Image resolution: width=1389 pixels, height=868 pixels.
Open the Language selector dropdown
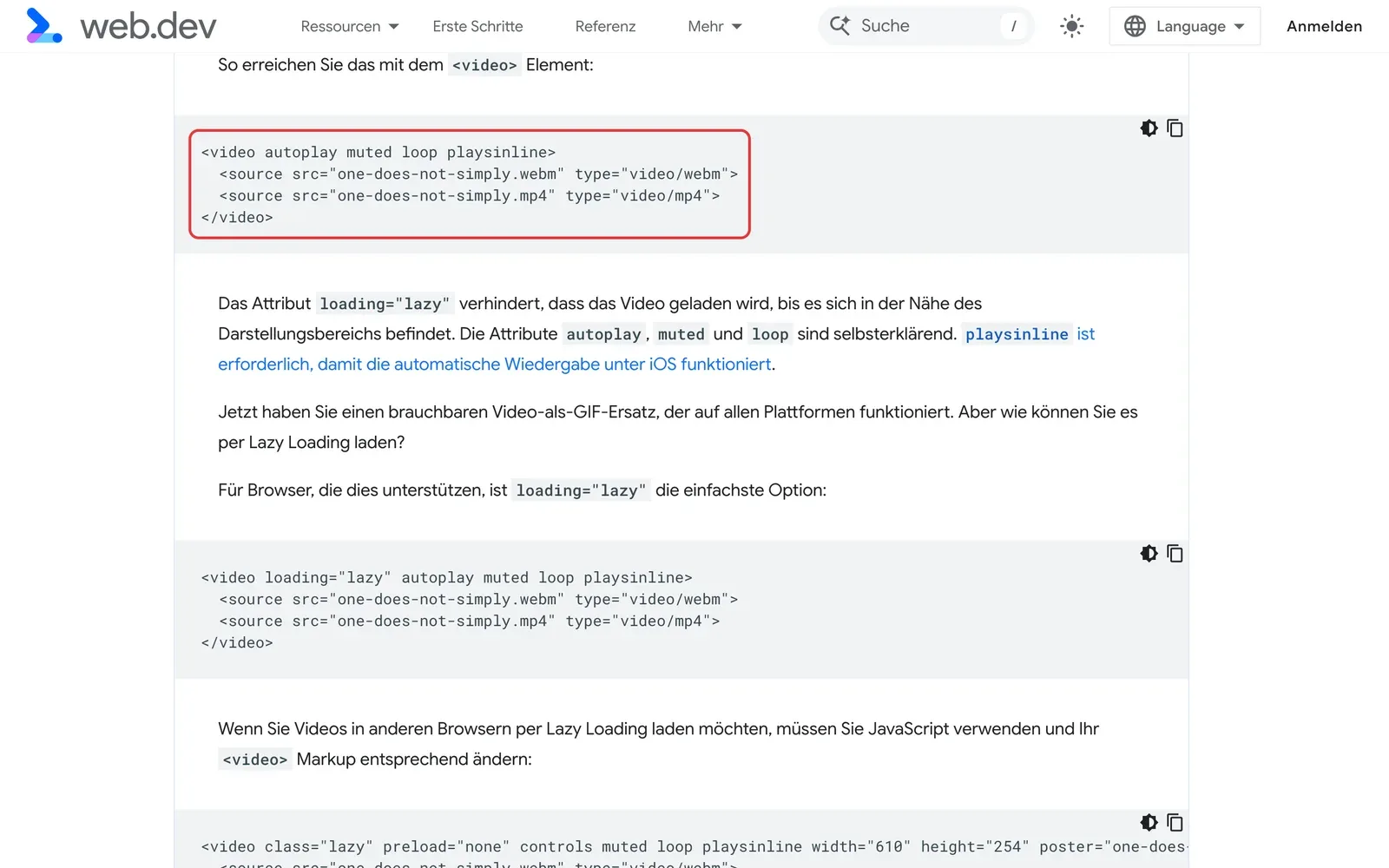(1185, 26)
